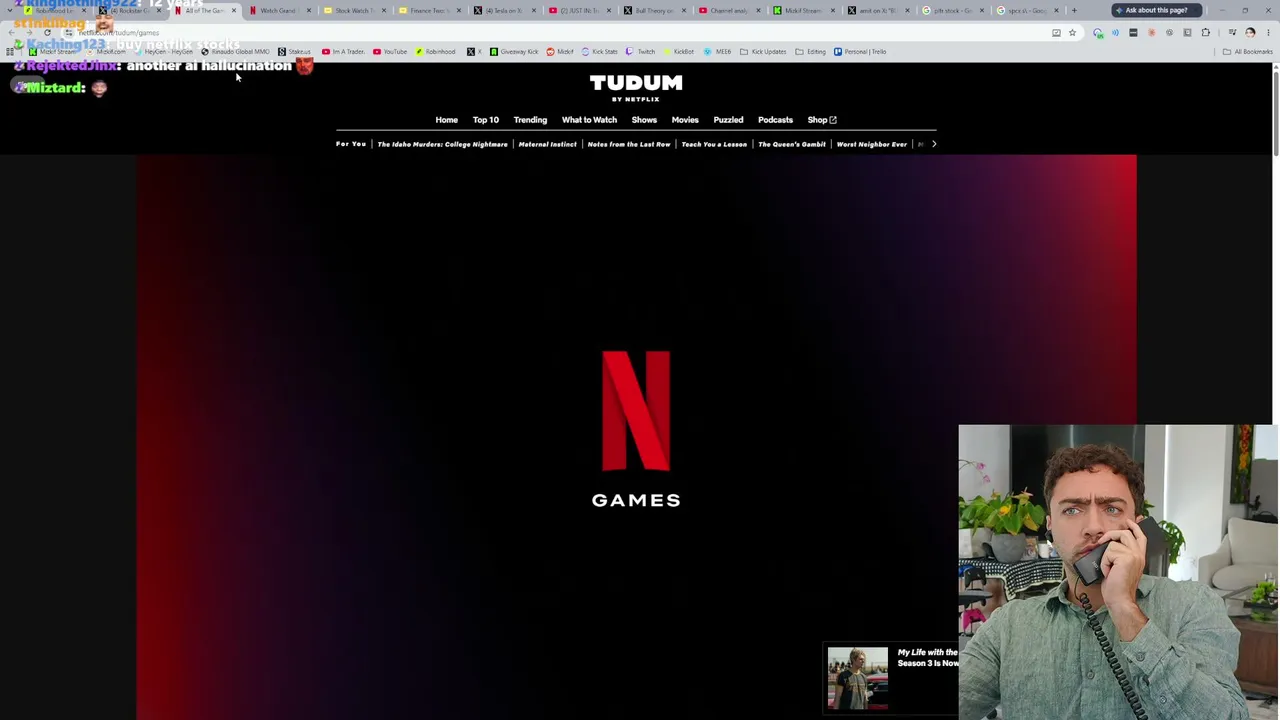Open the Movies menu item
Image resolution: width=1280 pixels, height=720 pixels.
click(x=685, y=120)
